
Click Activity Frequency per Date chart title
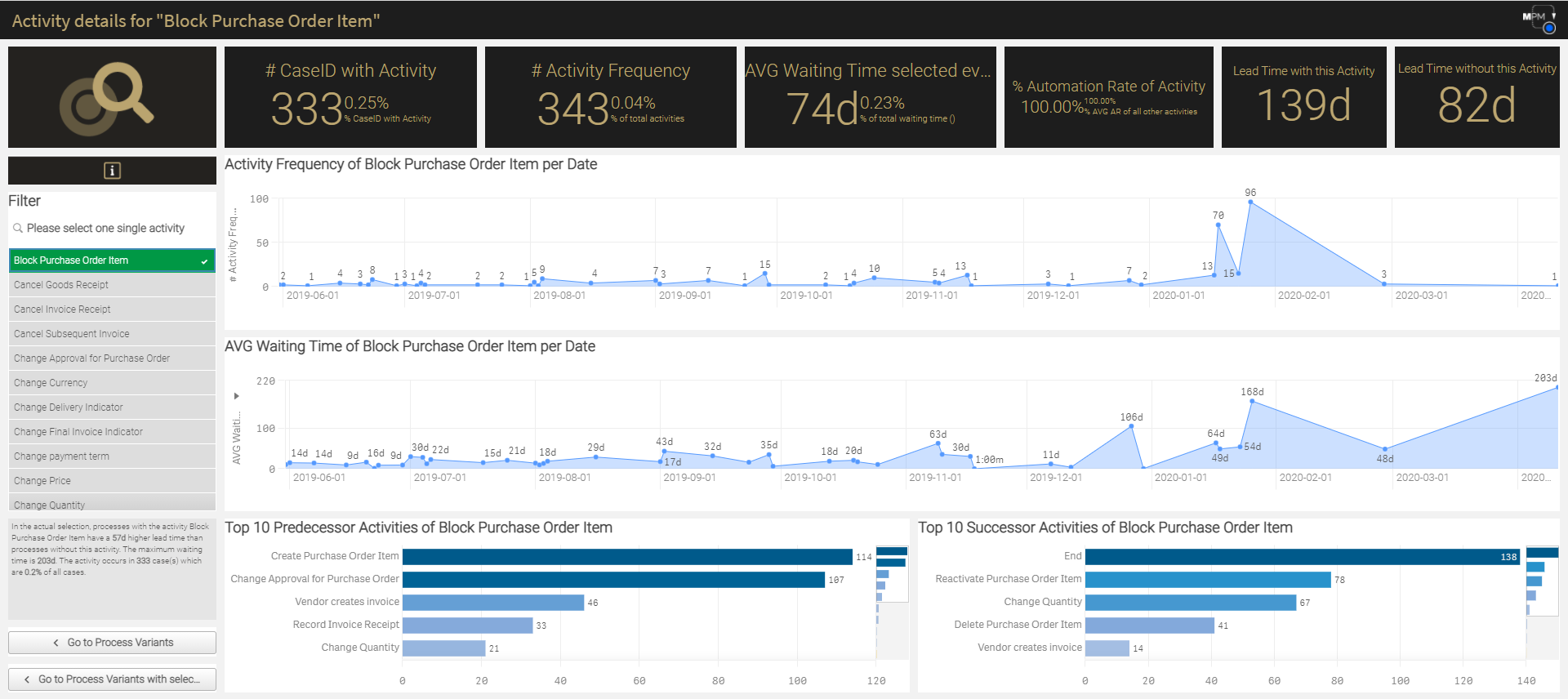tap(411, 164)
